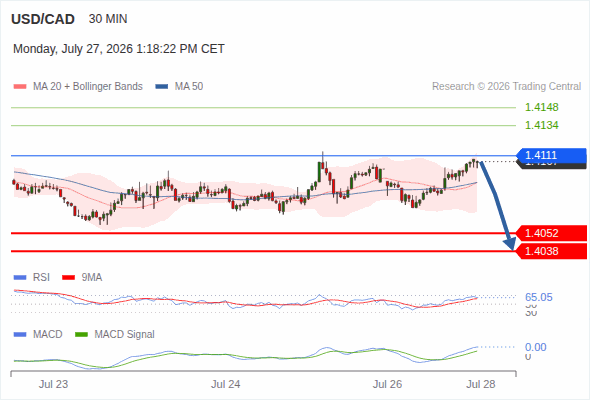Click the 1.4111 pivot price tag
This screenshot has width=590, height=400.
click(551, 155)
